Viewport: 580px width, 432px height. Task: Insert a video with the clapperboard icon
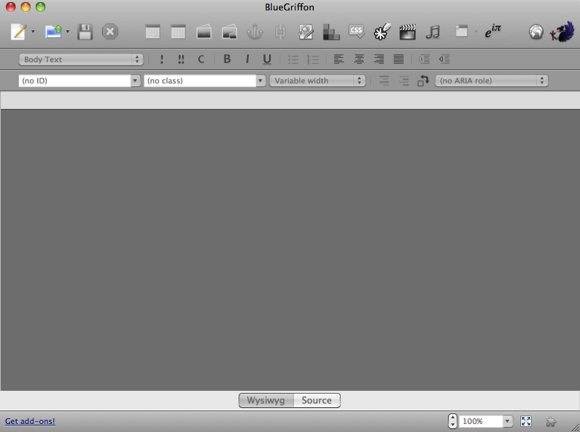408,32
